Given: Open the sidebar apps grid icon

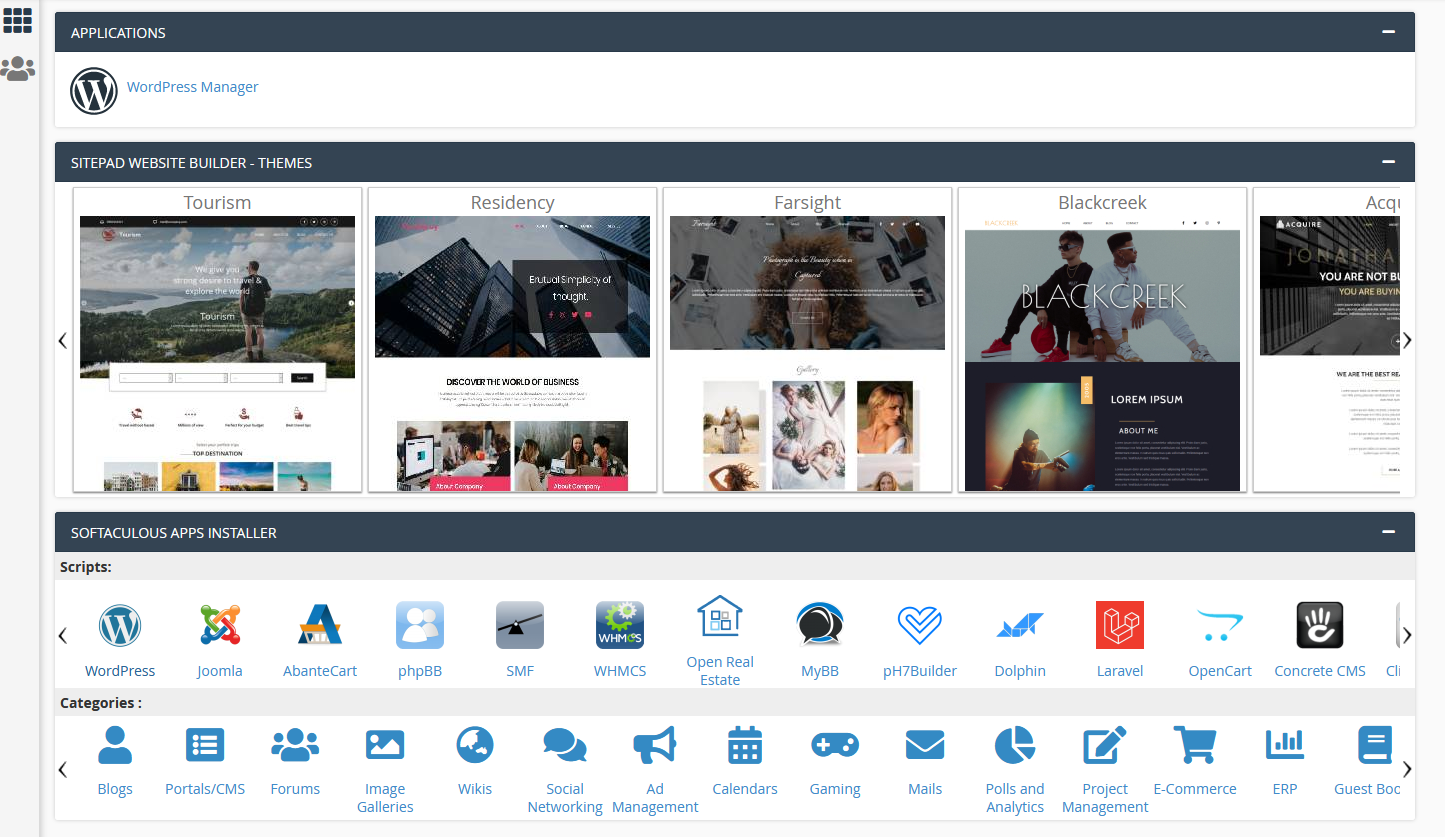Looking at the screenshot, I should (x=17, y=20).
